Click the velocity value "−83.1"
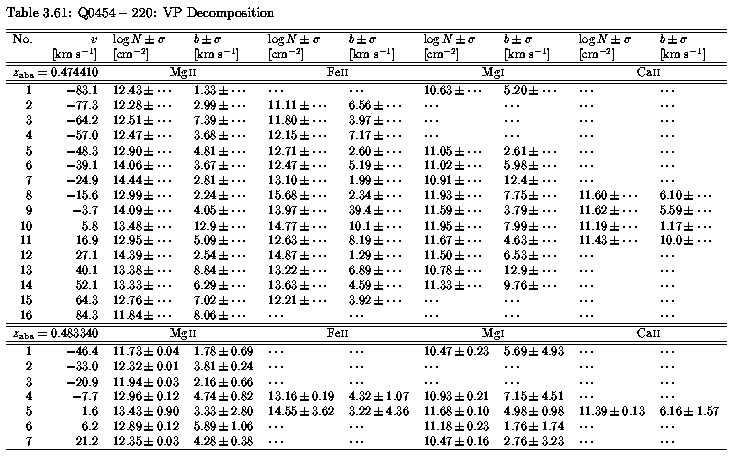735x460 pixels. point(82,90)
